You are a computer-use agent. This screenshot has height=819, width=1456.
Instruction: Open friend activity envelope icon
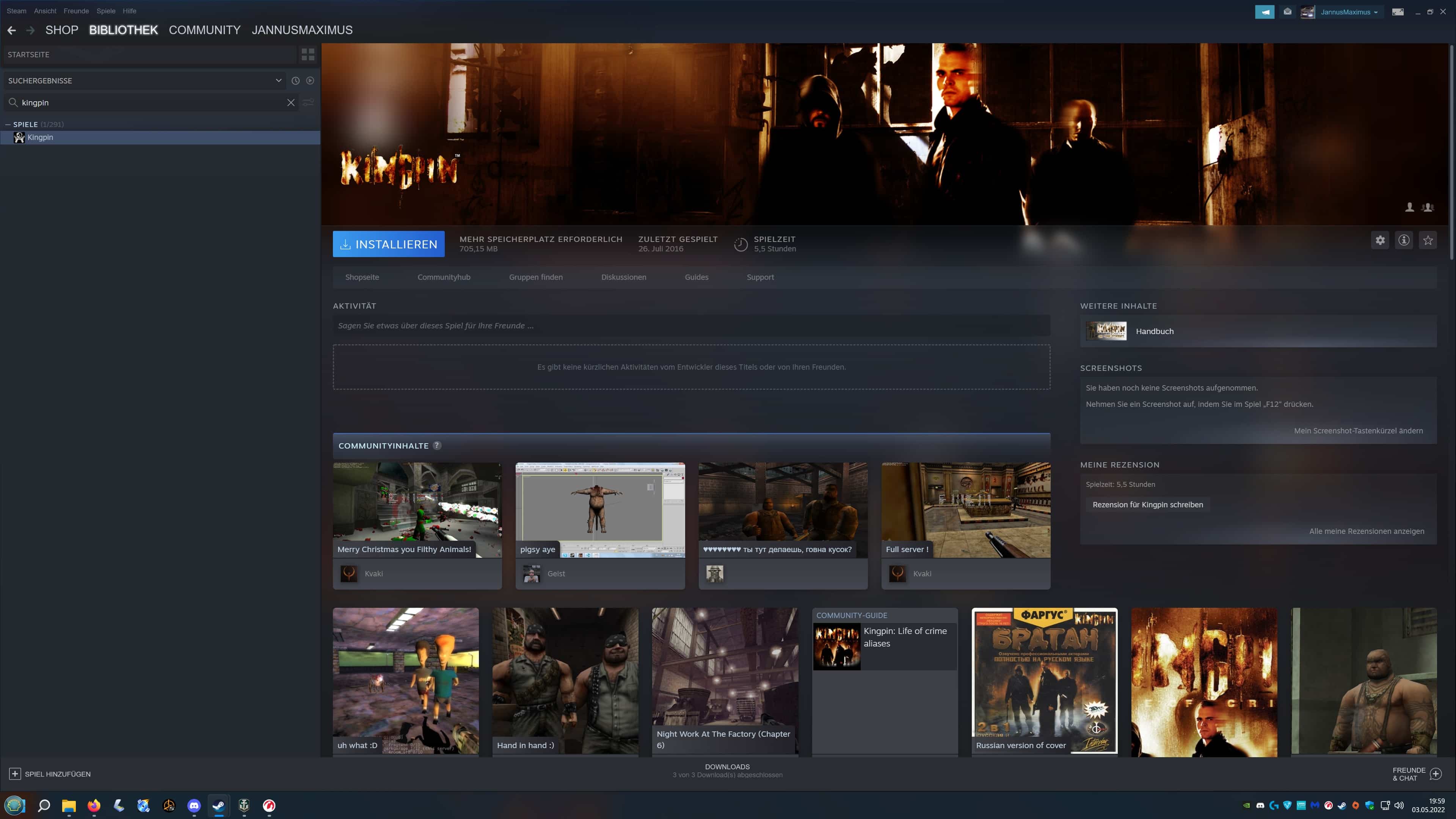[1288, 11]
